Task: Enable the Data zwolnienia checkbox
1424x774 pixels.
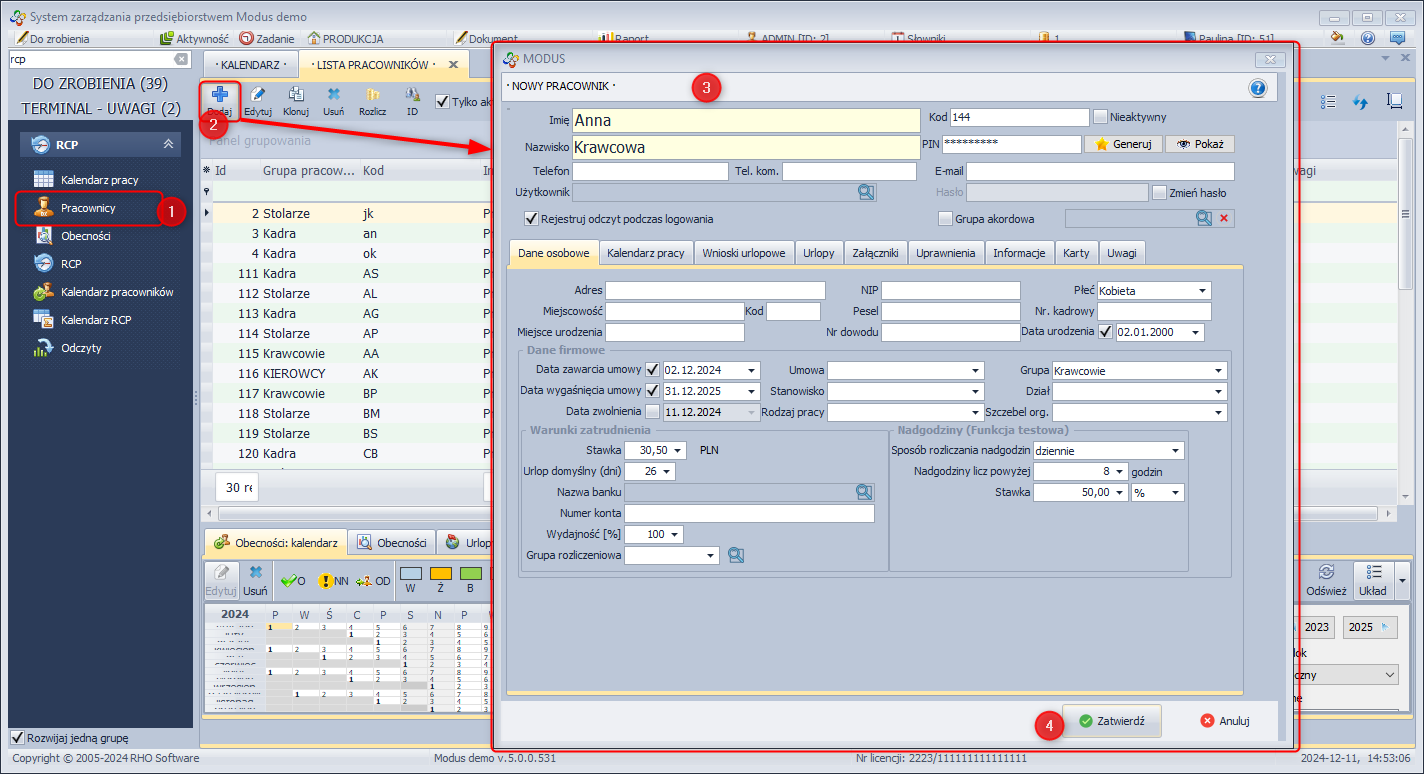Action: [653, 411]
